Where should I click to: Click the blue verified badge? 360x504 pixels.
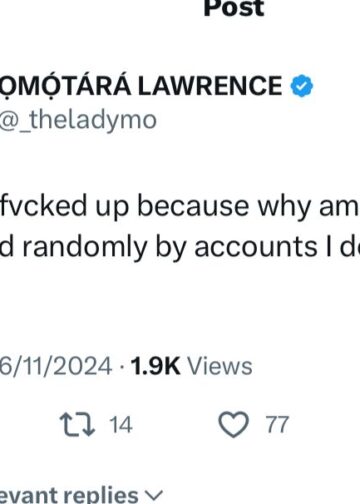[302, 86]
